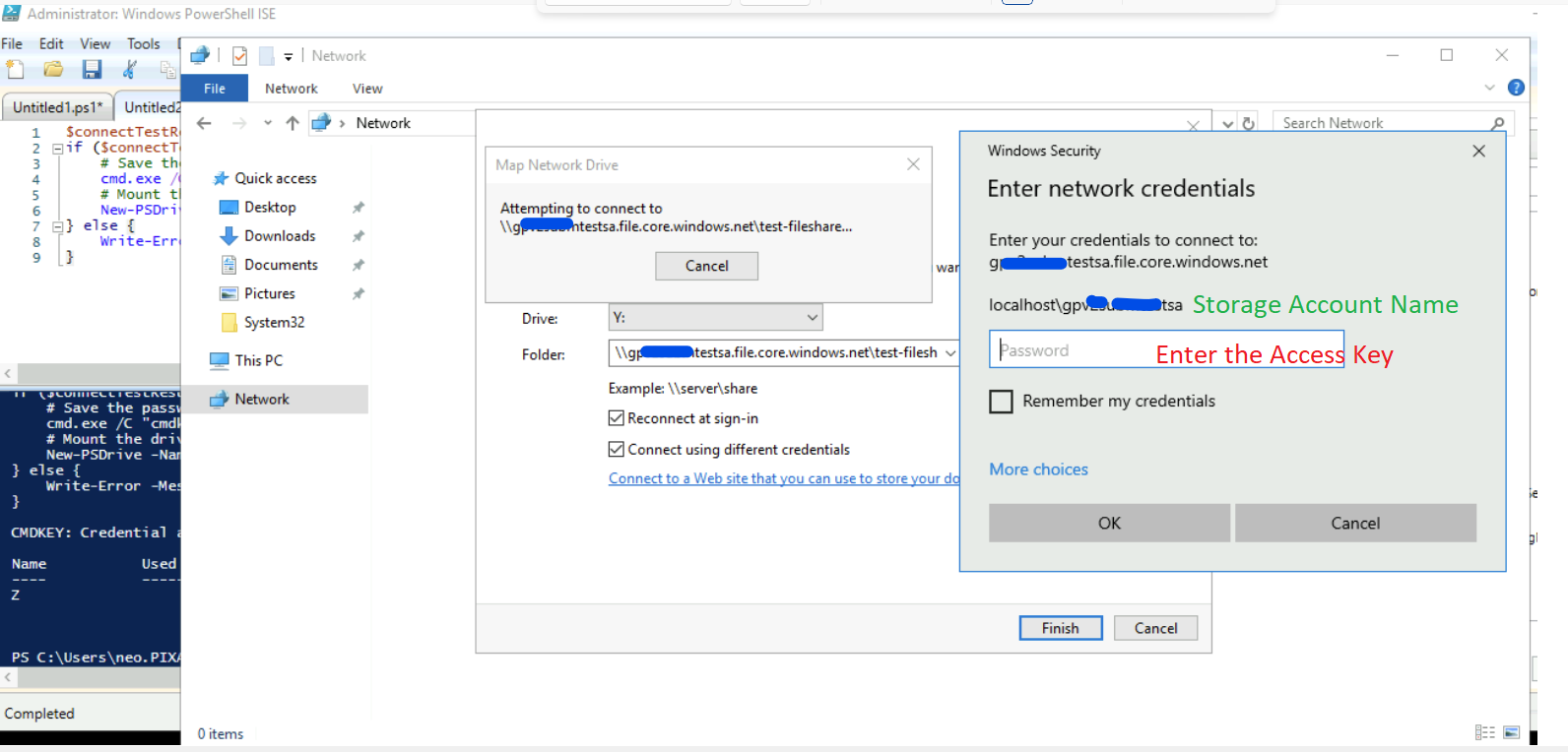Click Refresh icon beside address bar

point(1249,123)
